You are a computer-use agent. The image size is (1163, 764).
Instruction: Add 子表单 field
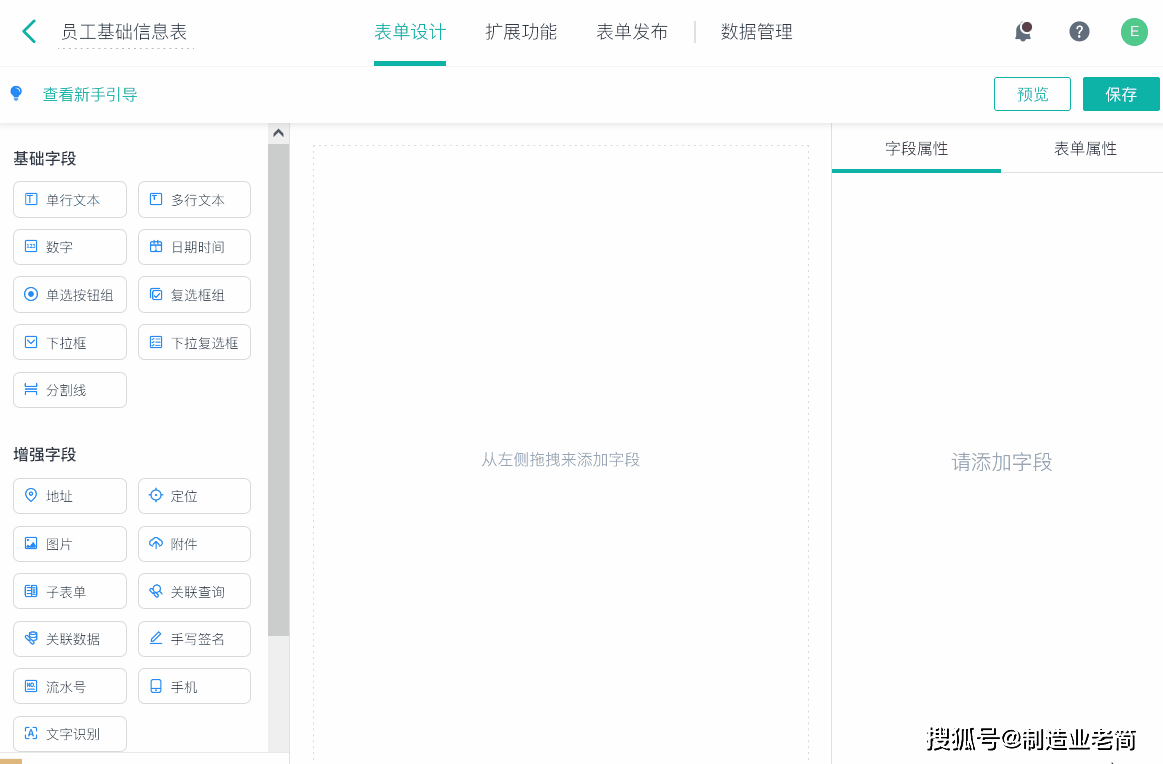[x=70, y=591]
